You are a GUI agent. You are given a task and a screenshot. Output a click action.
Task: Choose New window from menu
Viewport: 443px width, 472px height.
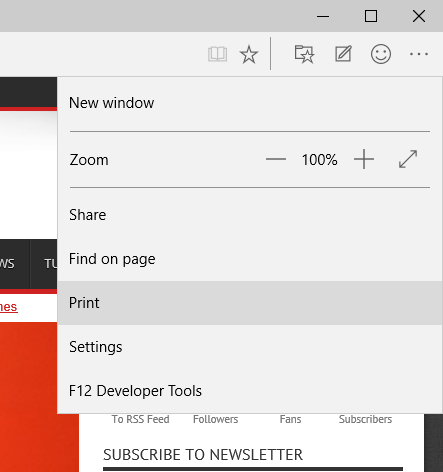click(250, 103)
